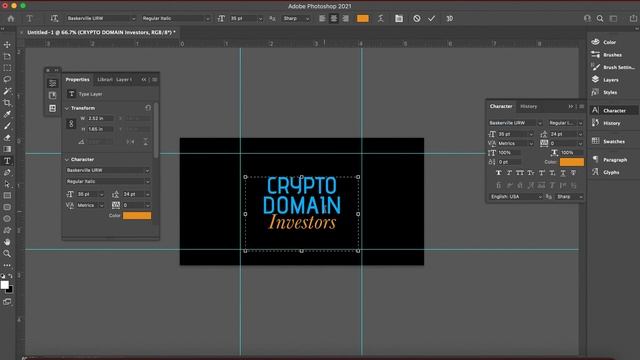Left align text in options bar
640x360 pixels.
pyautogui.click(x=322, y=18)
